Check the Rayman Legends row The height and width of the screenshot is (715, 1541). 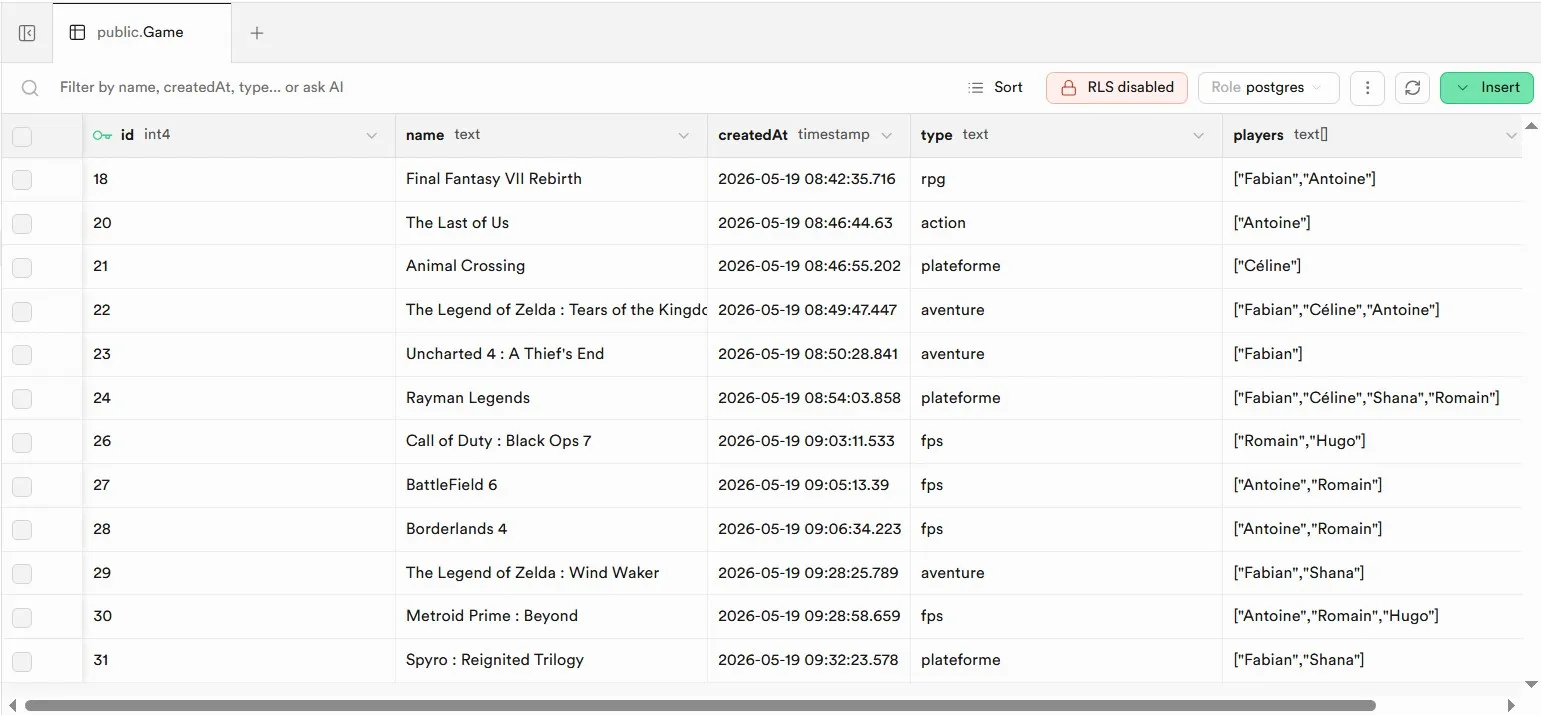coord(22,398)
